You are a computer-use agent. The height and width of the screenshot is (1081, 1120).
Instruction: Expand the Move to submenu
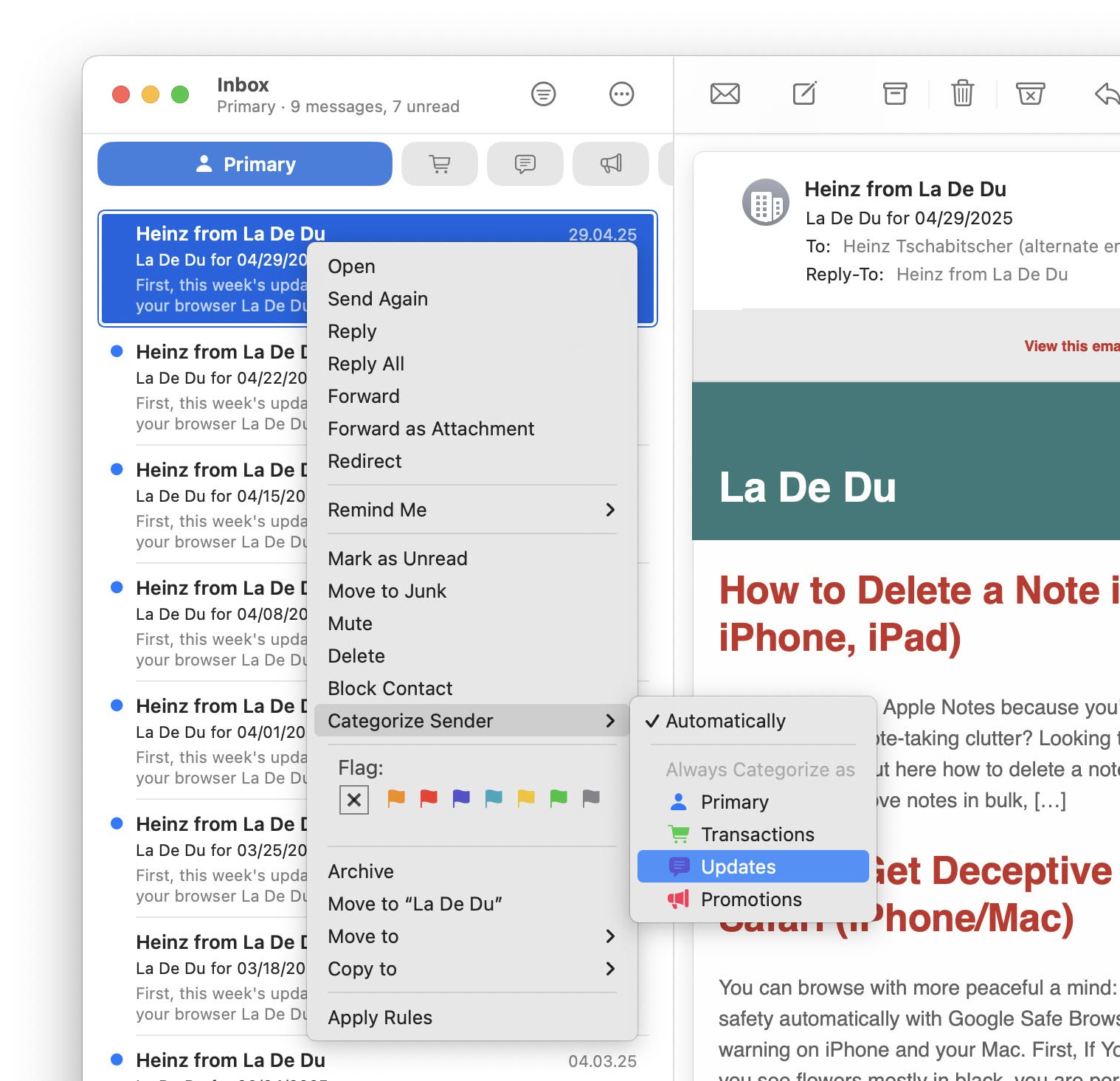(x=472, y=936)
